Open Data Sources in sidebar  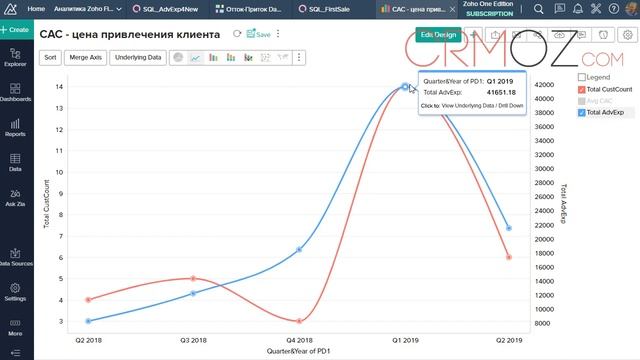[15, 257]
